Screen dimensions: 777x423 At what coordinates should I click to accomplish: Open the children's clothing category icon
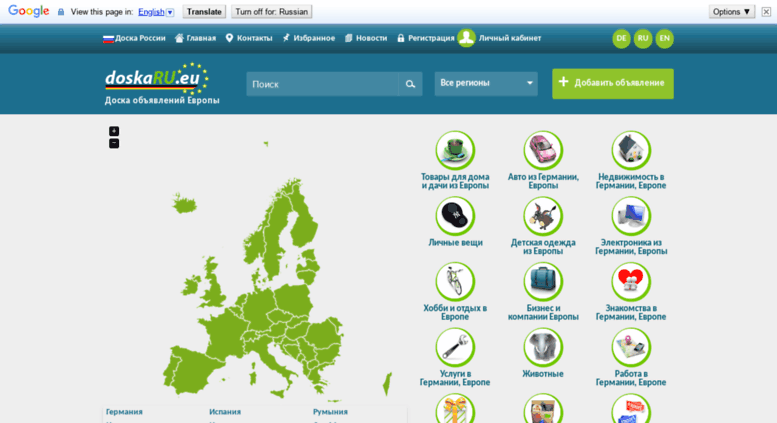coord(543,216)
